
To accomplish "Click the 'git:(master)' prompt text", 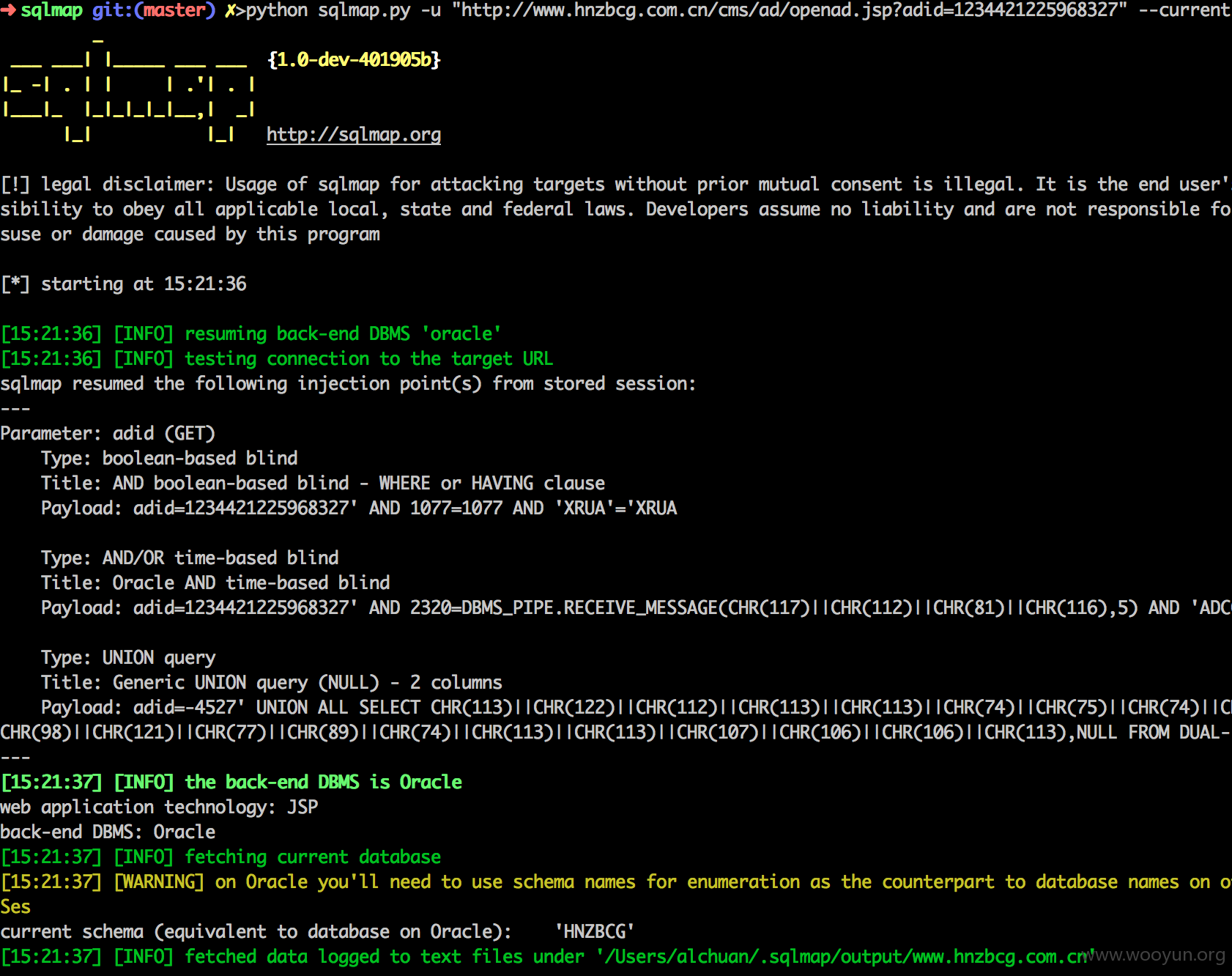I will tap(154, 10).
